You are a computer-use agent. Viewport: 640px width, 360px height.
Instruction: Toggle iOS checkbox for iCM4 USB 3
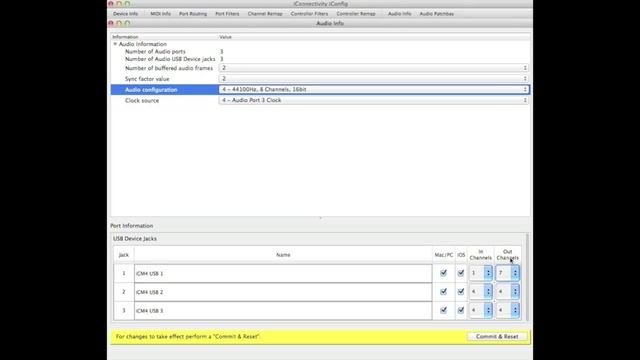[461, 311]
